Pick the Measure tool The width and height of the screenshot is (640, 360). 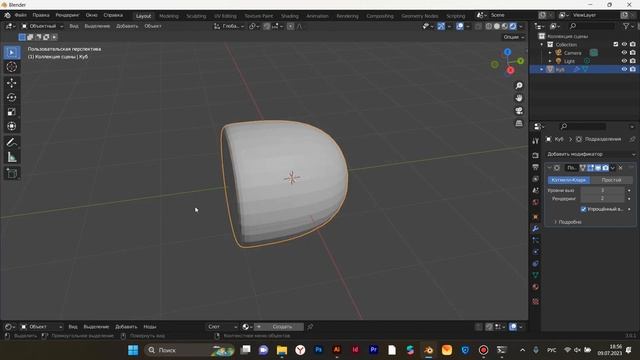11,157
